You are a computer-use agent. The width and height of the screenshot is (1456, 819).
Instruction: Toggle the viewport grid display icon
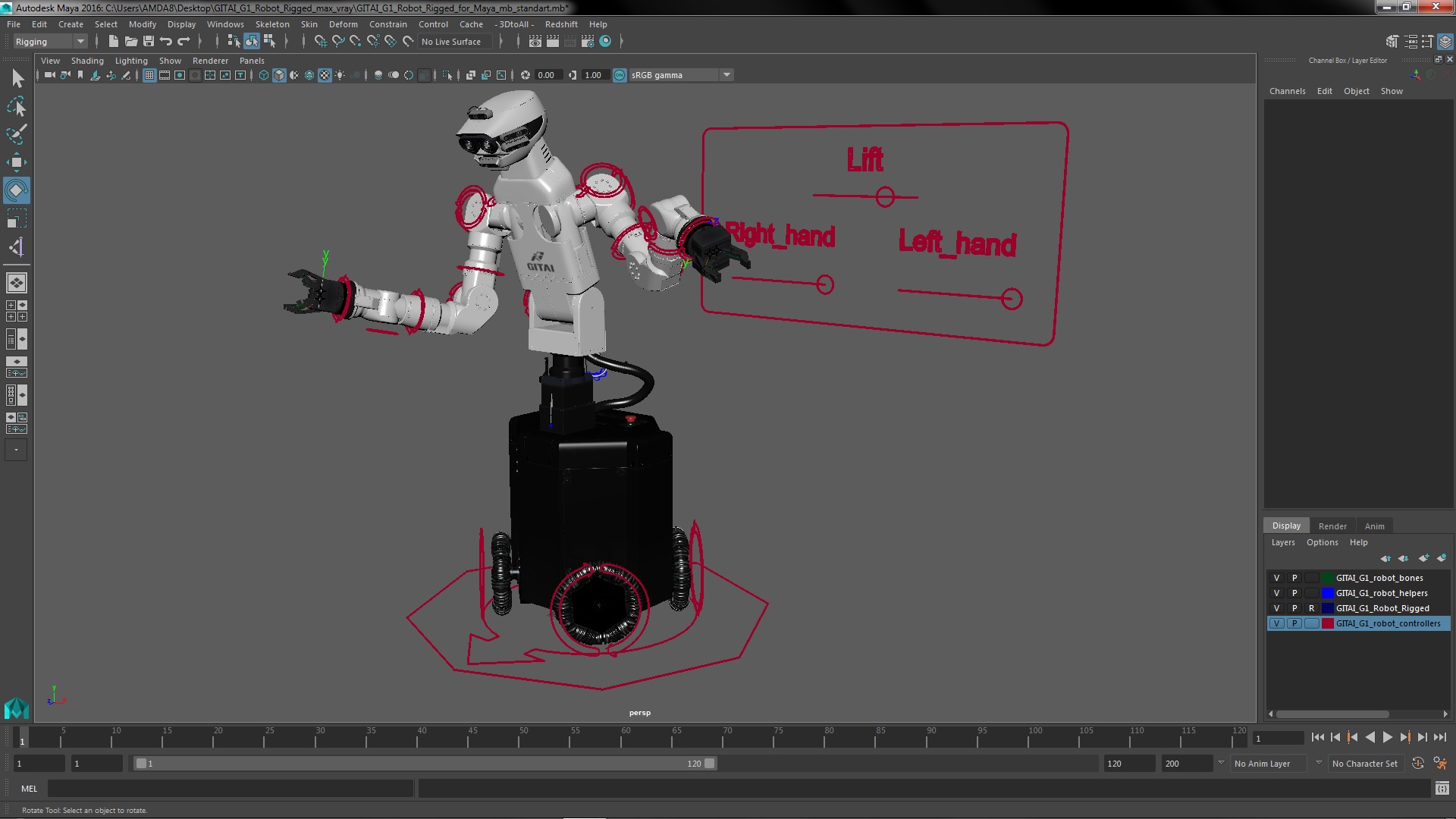point(149,75)
